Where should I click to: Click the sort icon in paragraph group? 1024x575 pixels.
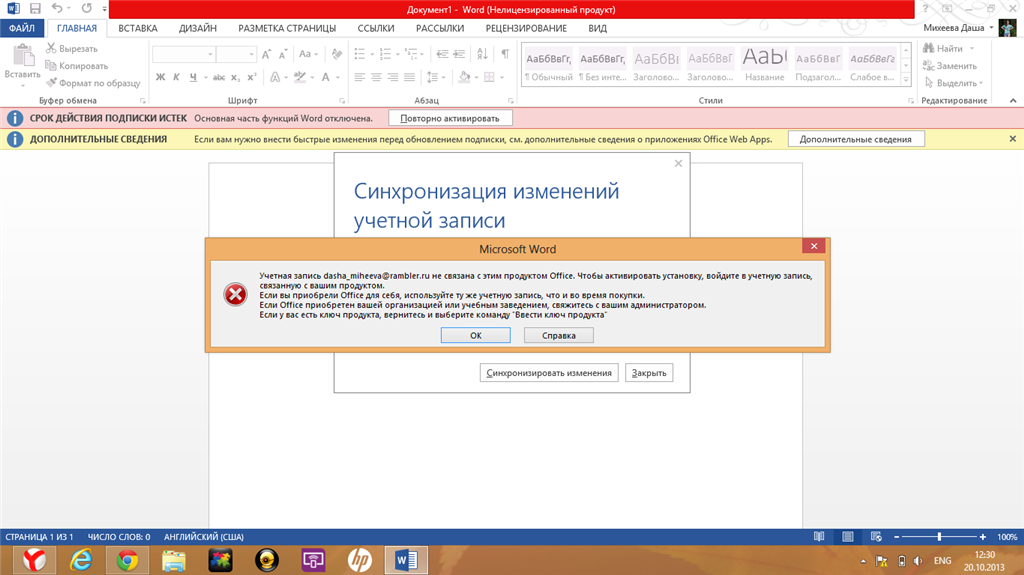(483, 54)
